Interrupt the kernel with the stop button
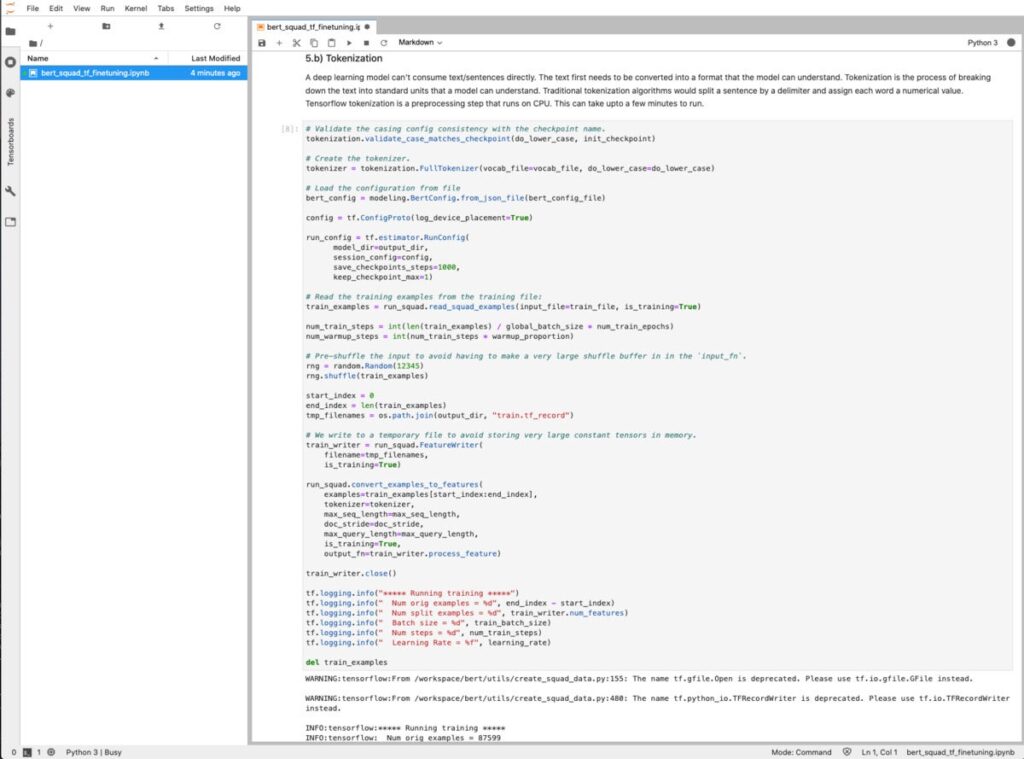This screenshot has height=759, width=1024. coord(366,43)
